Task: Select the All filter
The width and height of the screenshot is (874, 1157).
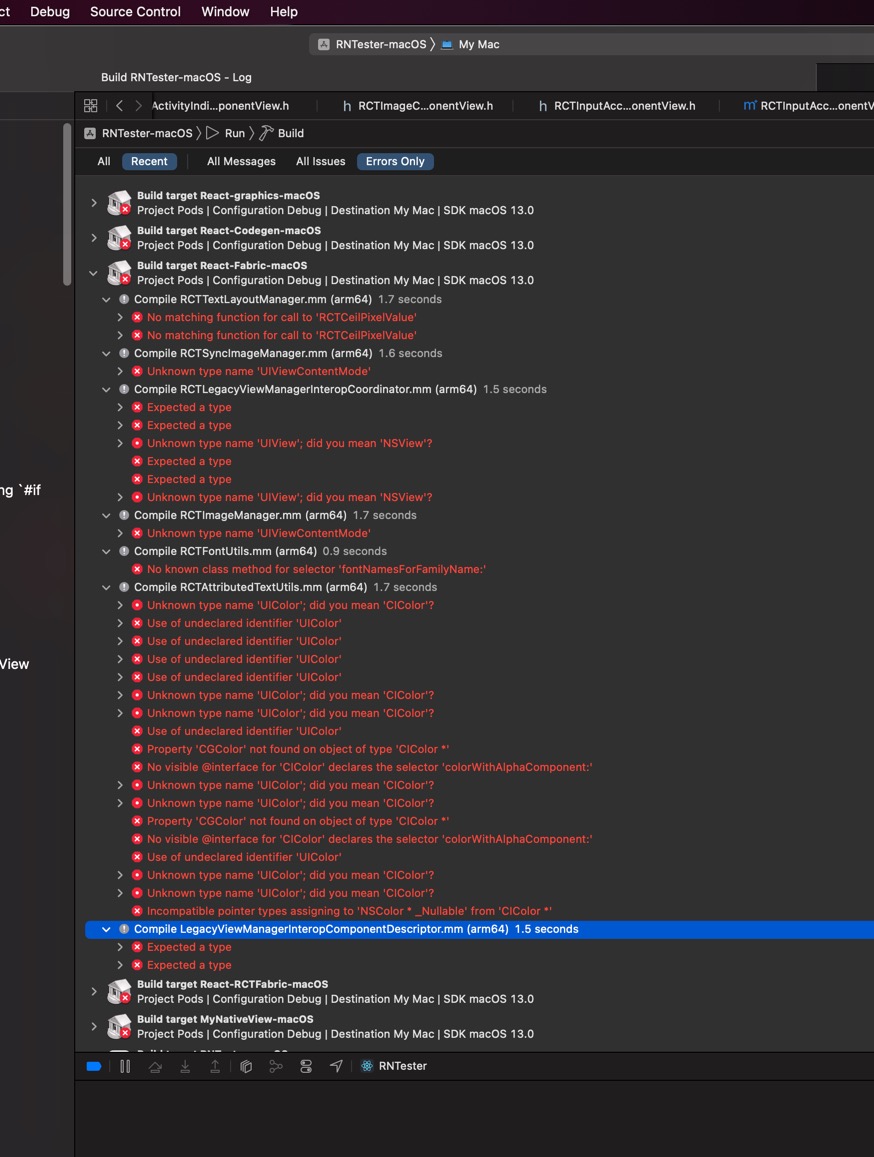Action: (x=104, y=162)
